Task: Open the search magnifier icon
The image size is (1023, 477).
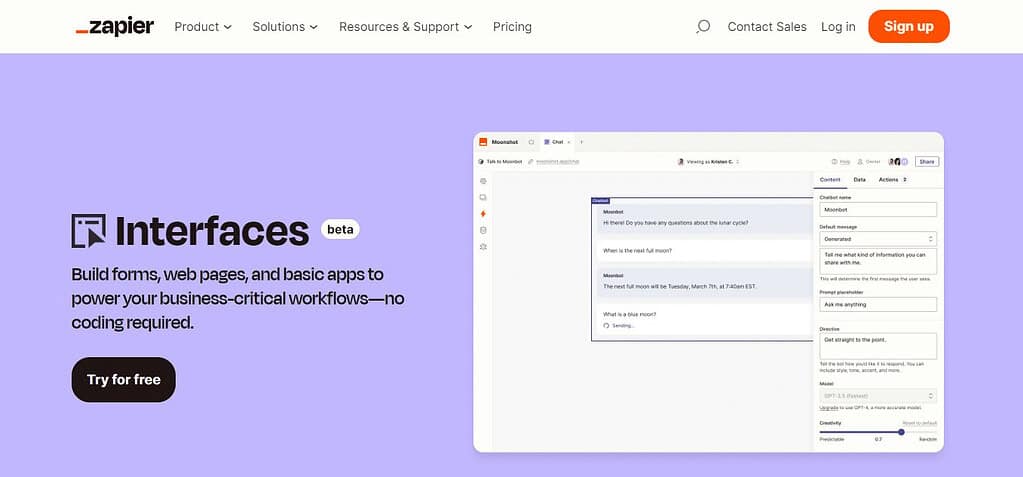Action: click(703, 27)
